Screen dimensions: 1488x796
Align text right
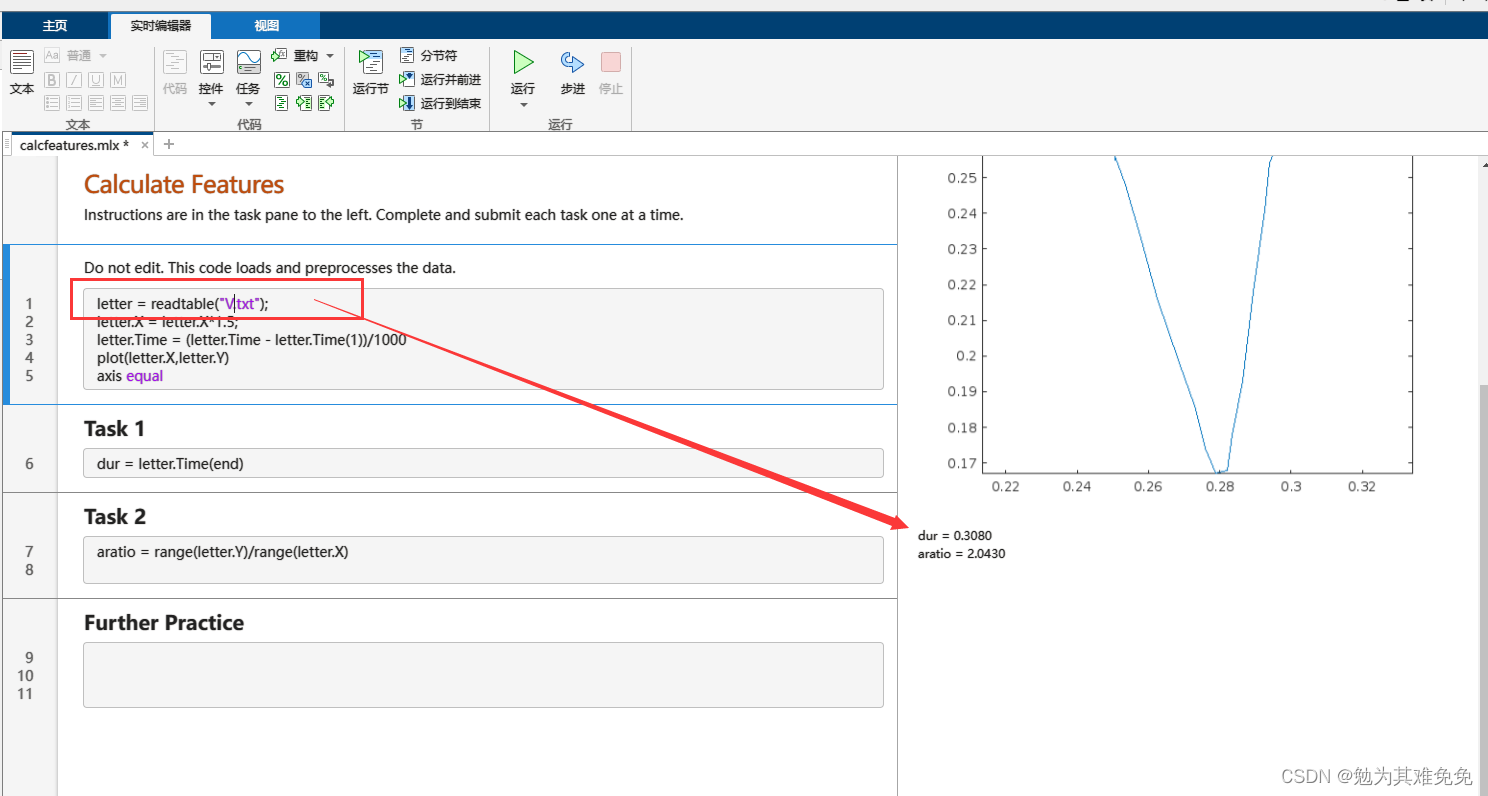pyautogui.click(x=140, y=102)
